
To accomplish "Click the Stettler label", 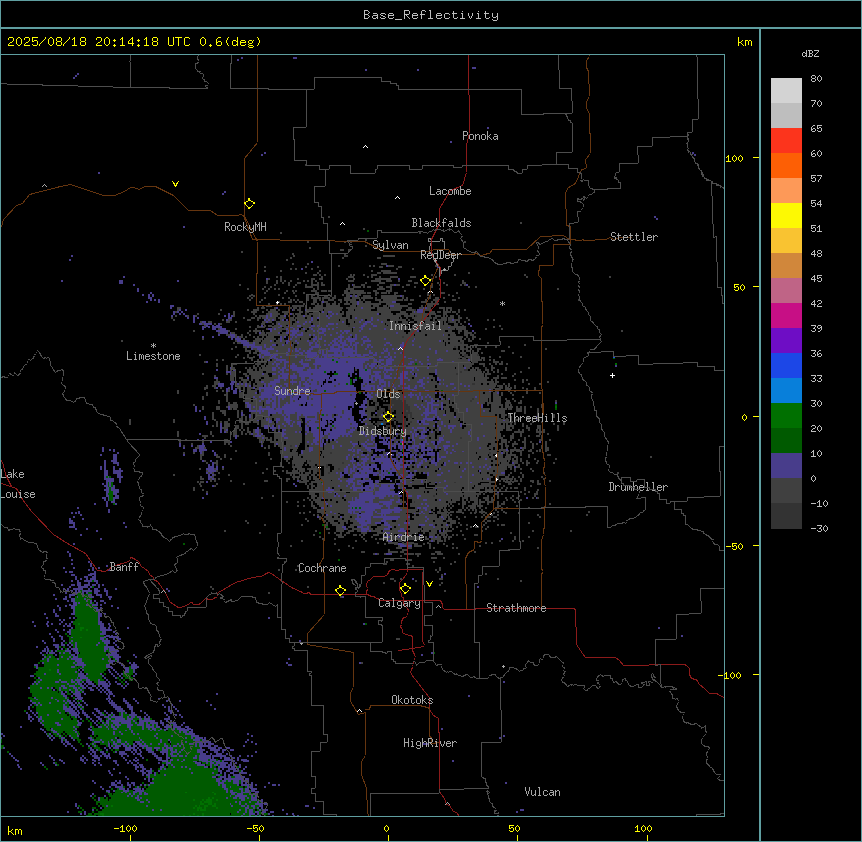I will click(x=634, y=237).
